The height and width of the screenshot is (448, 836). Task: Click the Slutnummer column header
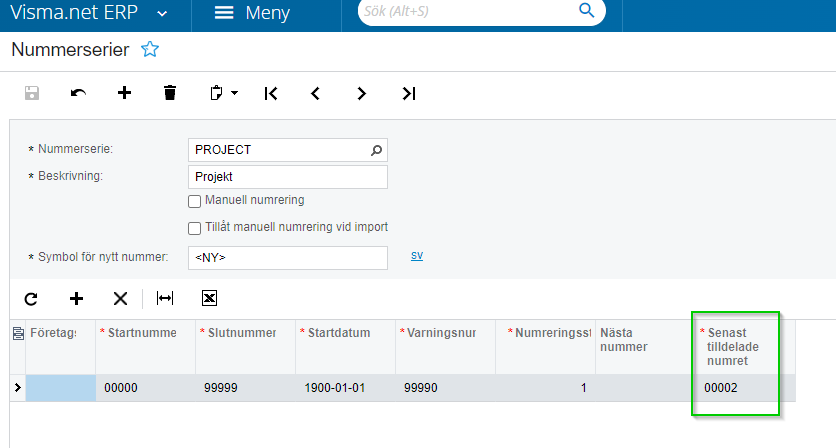click(245, 347)
